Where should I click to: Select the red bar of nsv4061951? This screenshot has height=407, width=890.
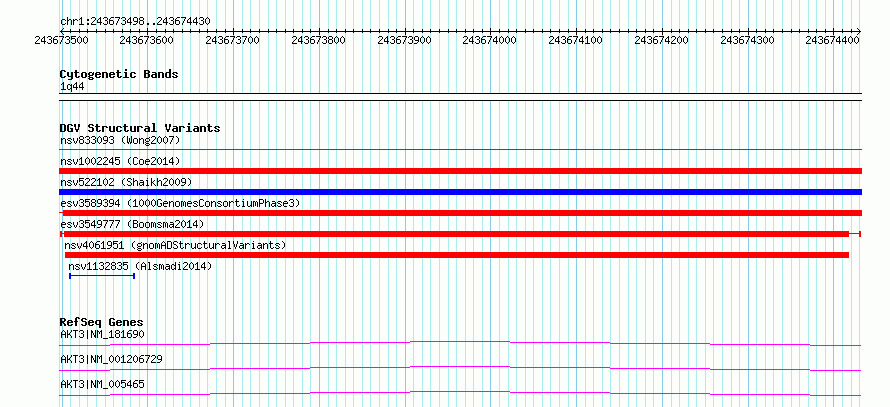coord(457,255)
